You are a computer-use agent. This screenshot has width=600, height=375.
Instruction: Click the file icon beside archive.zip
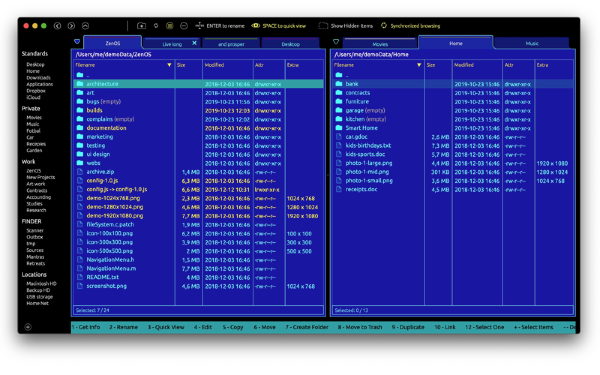tap(80, 171)
